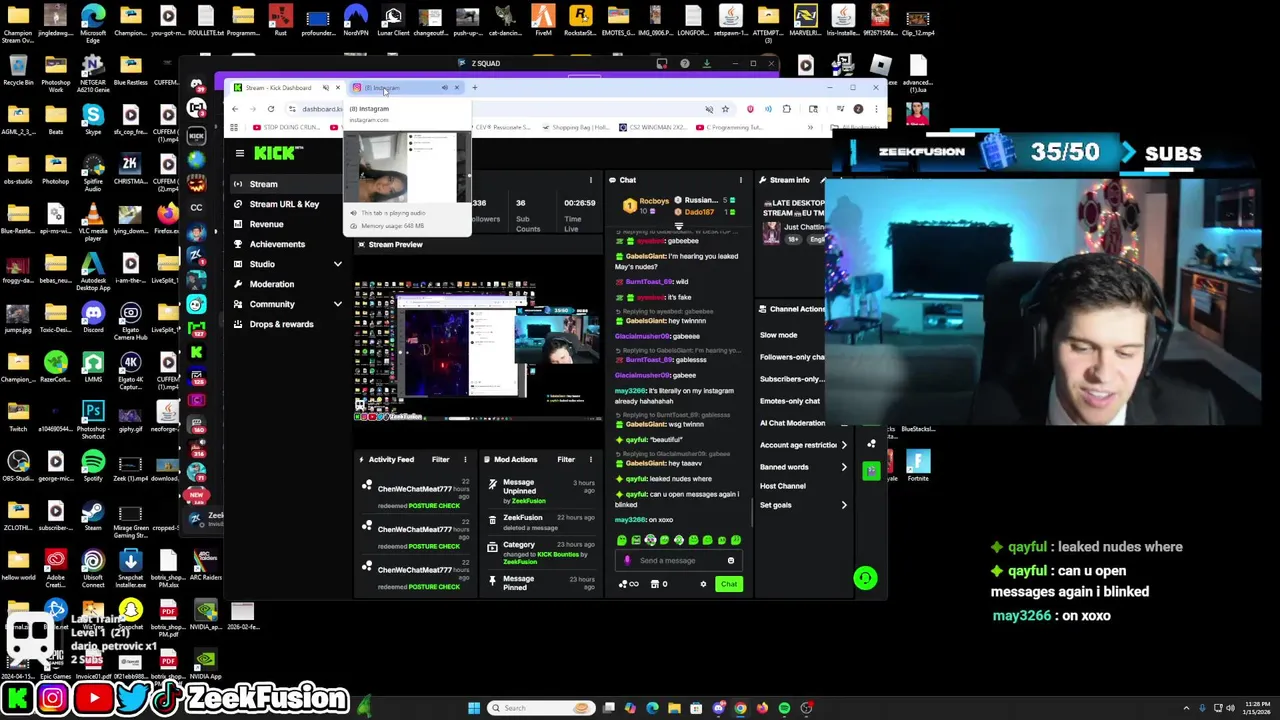Open Firefox on taskbar
Viewport: 1280px width, 720px height.
pos(762,708)
